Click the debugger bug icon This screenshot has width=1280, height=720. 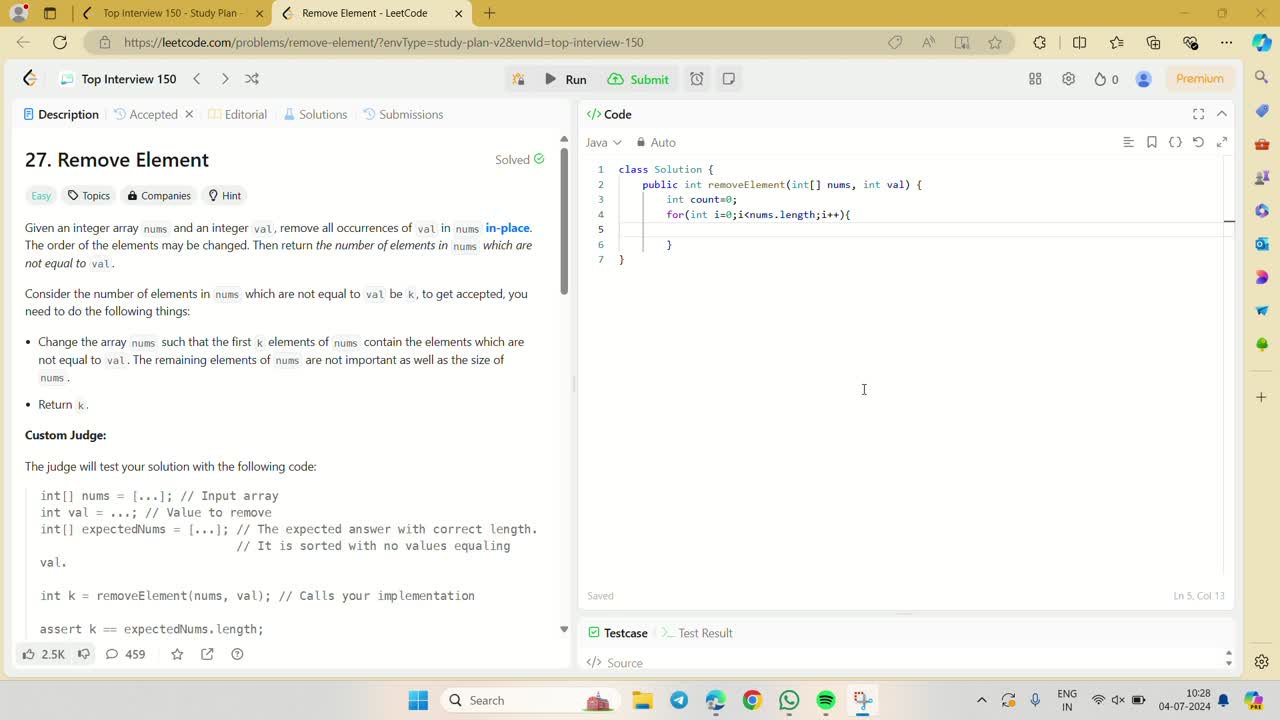(518, 79)
